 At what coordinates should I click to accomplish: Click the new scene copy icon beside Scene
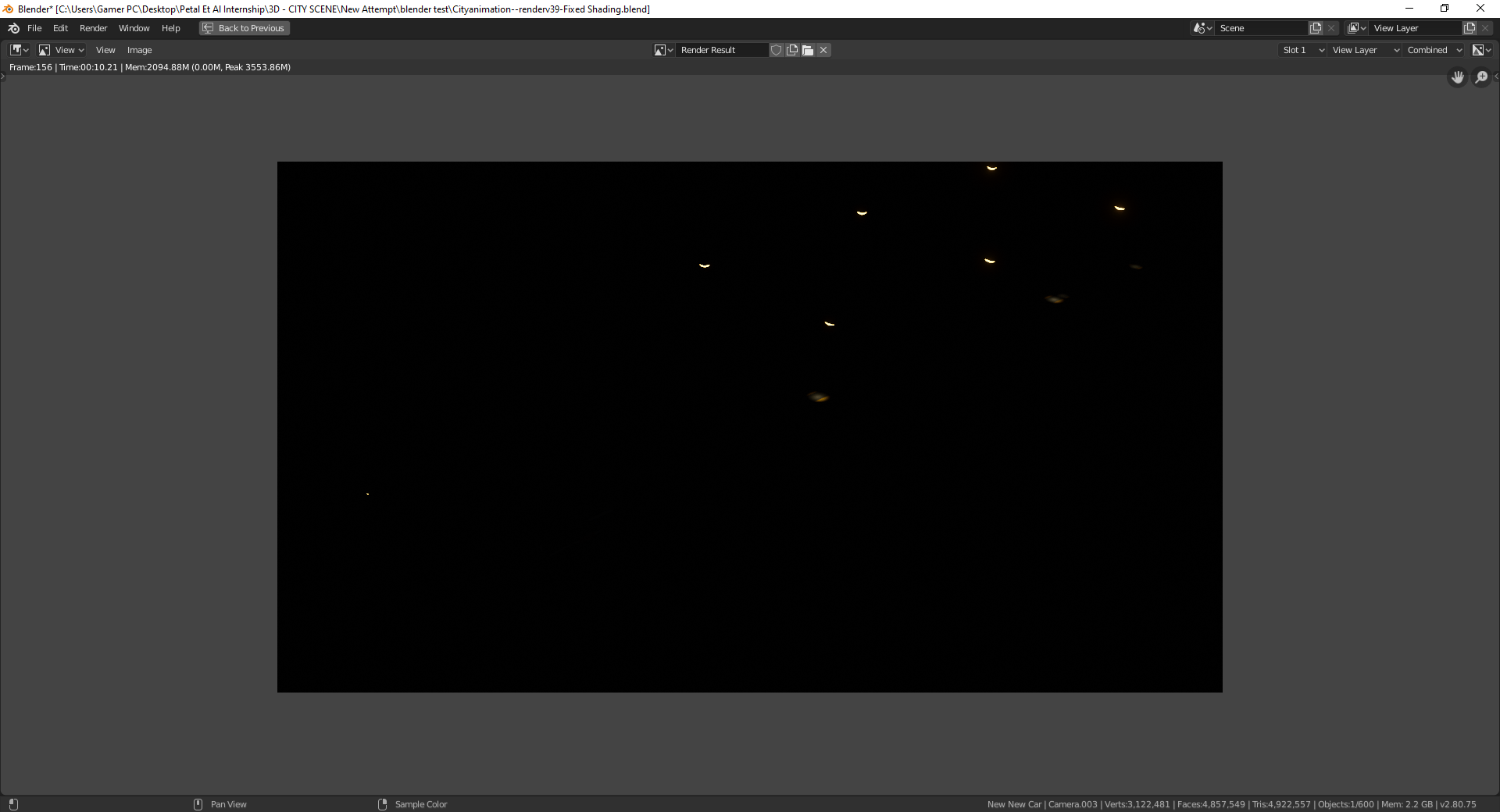tap(1315, 27)
